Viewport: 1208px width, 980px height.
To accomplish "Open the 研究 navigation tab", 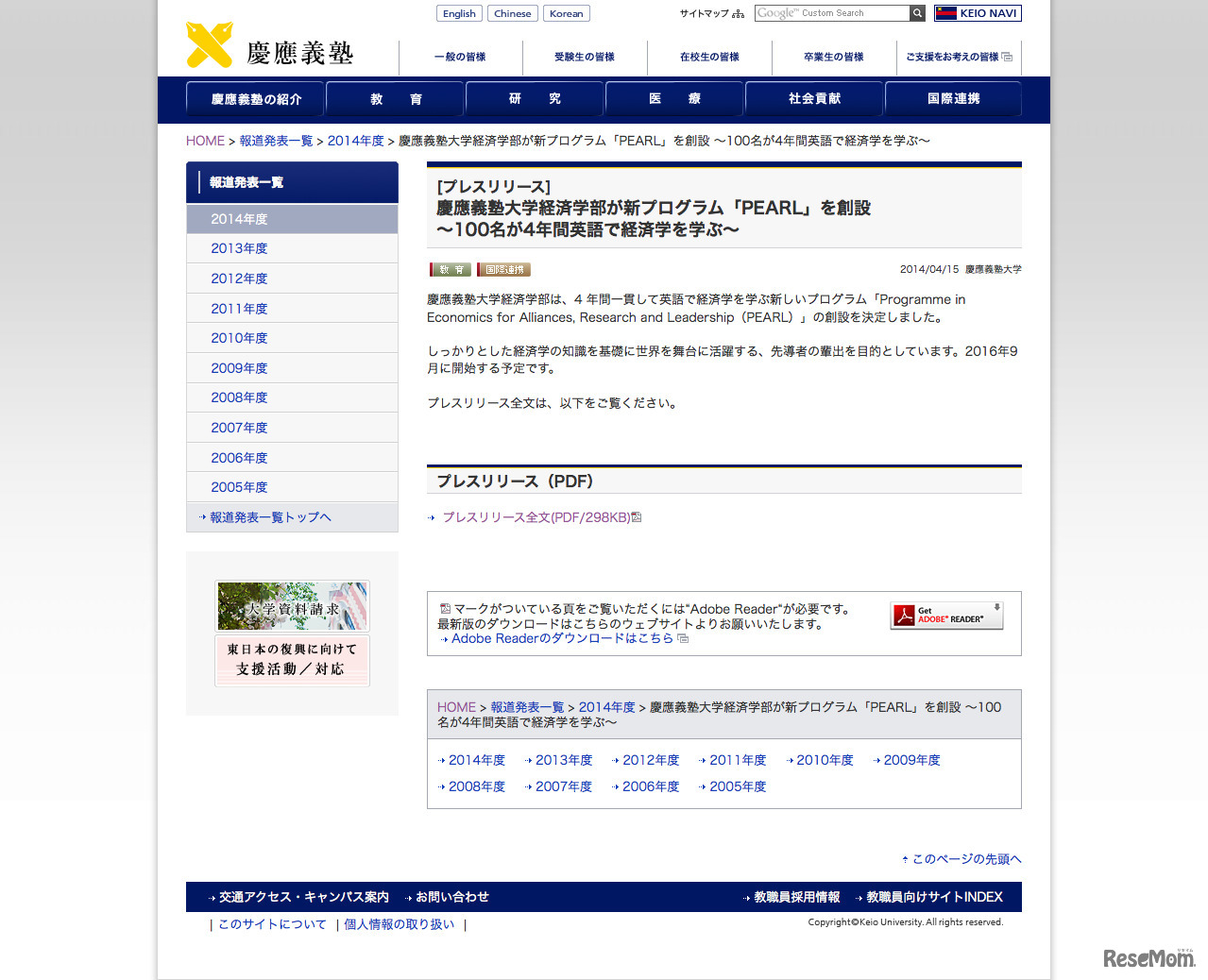I will (534, 98).
